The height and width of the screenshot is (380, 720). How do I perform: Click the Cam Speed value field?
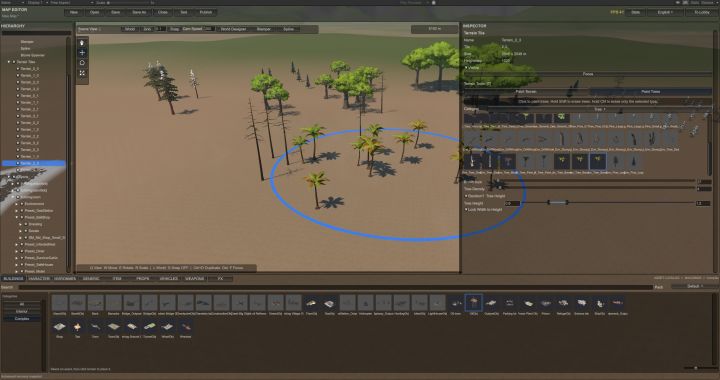[x=209, y=29]
